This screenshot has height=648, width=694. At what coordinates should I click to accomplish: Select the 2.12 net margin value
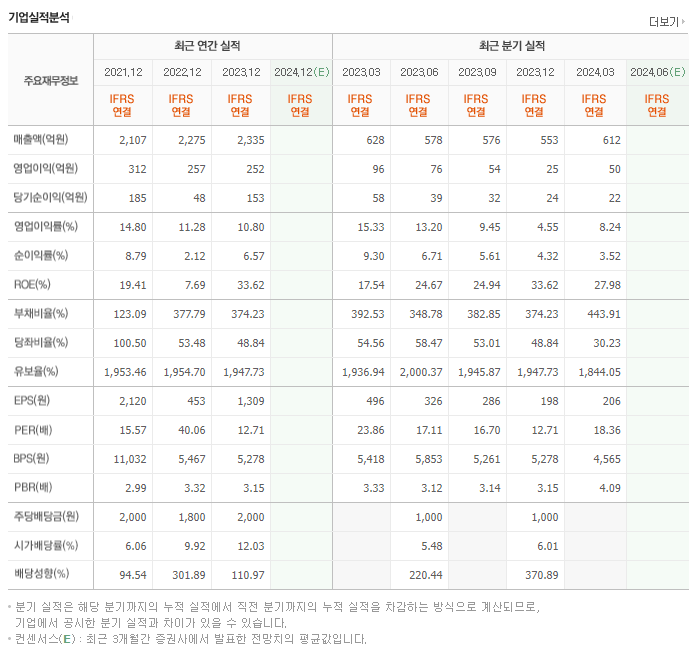pyautogui.click(x=195, y=256)
